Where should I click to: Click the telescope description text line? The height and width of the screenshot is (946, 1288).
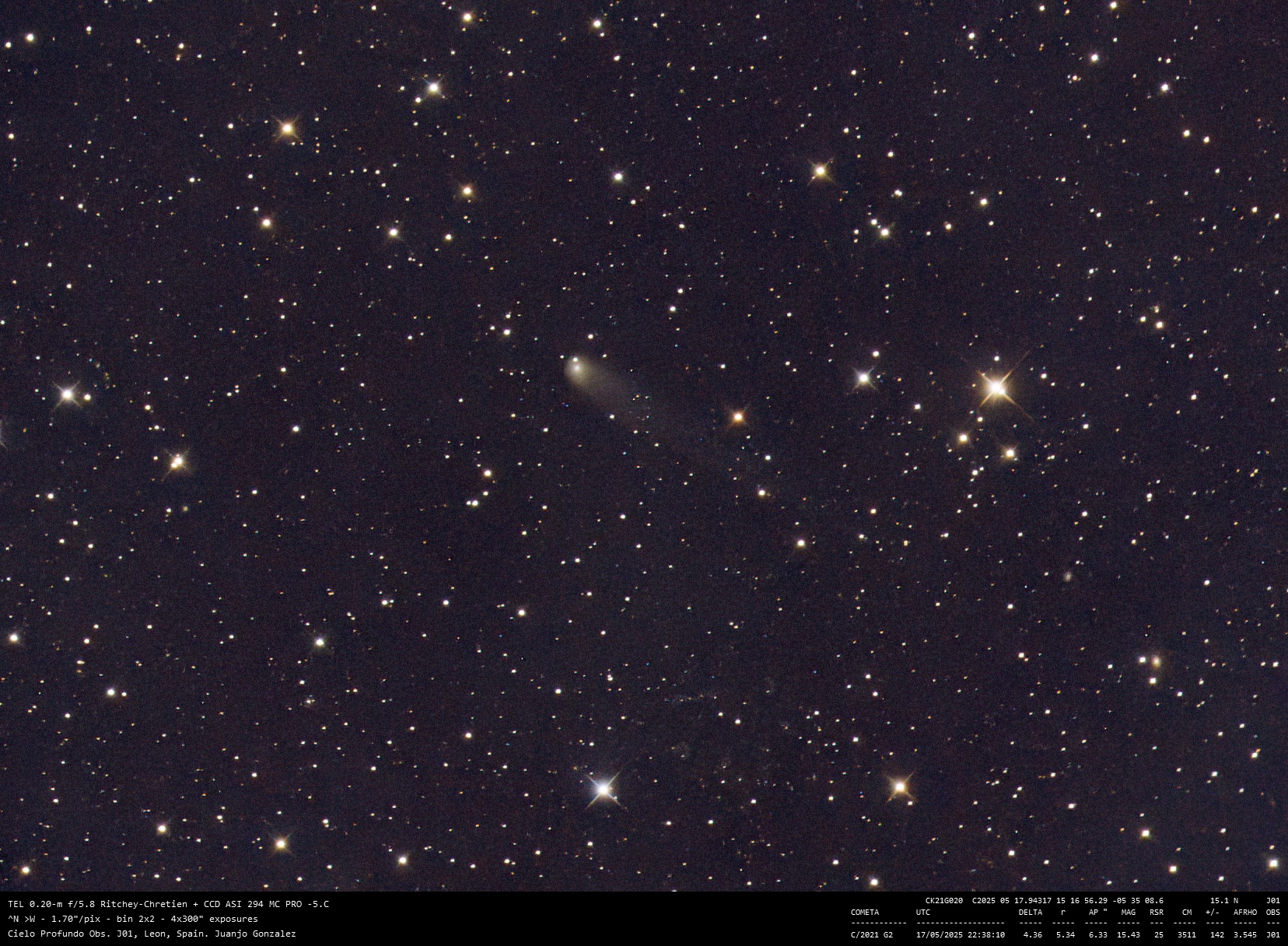(168, 904)
